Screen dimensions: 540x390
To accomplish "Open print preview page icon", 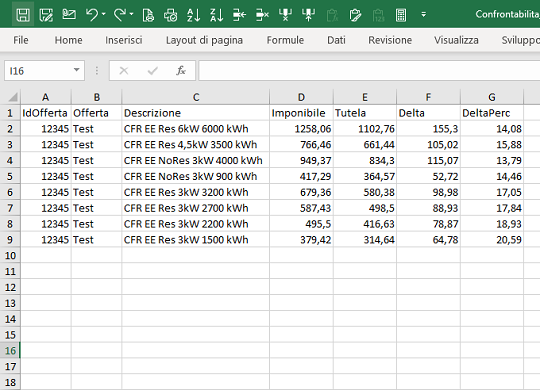I will pos(148,15).
